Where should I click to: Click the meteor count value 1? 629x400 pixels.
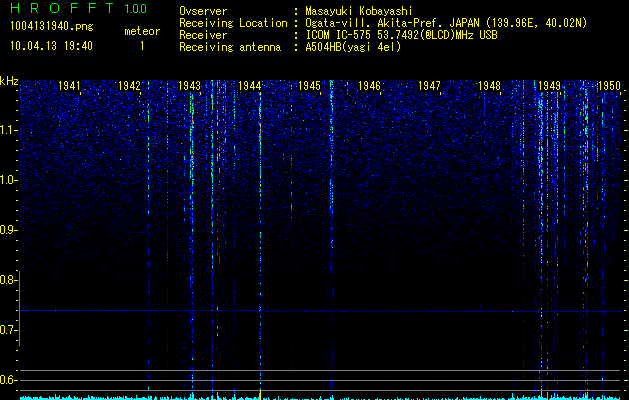pyautogui.click(x=142, y=46)
